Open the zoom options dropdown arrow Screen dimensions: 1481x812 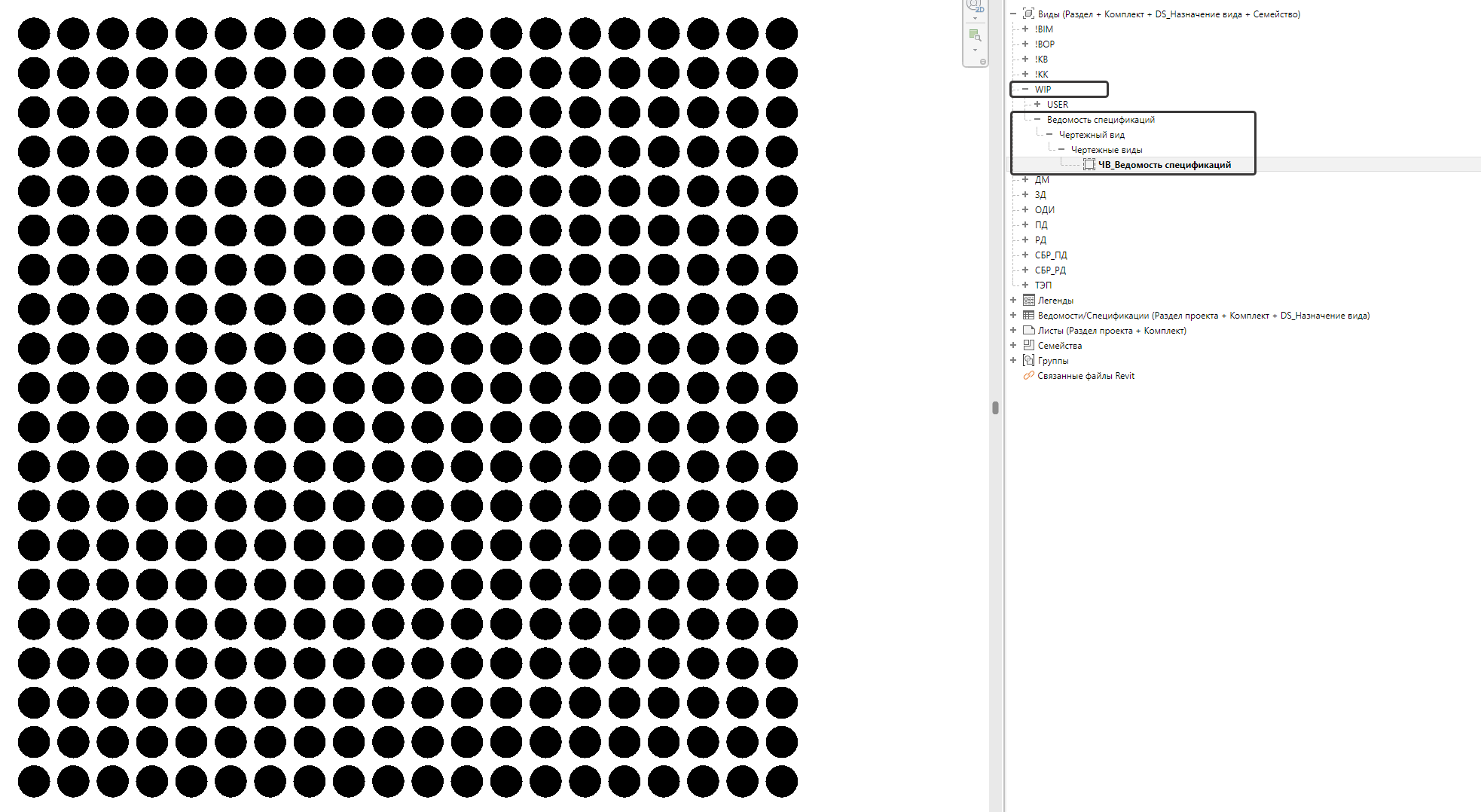coord(975,50)
